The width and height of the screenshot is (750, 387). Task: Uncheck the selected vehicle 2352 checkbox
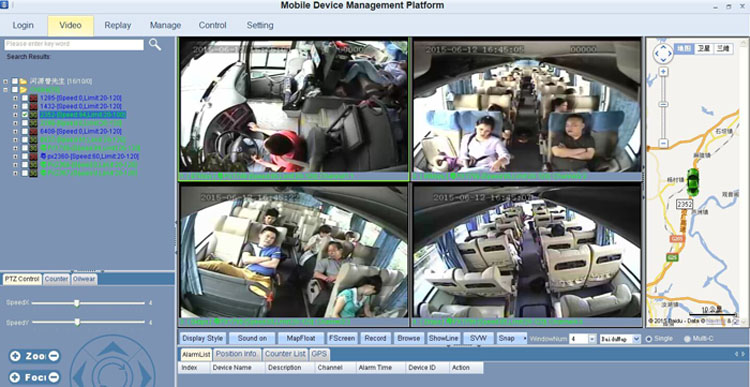(x=25, y=115)
